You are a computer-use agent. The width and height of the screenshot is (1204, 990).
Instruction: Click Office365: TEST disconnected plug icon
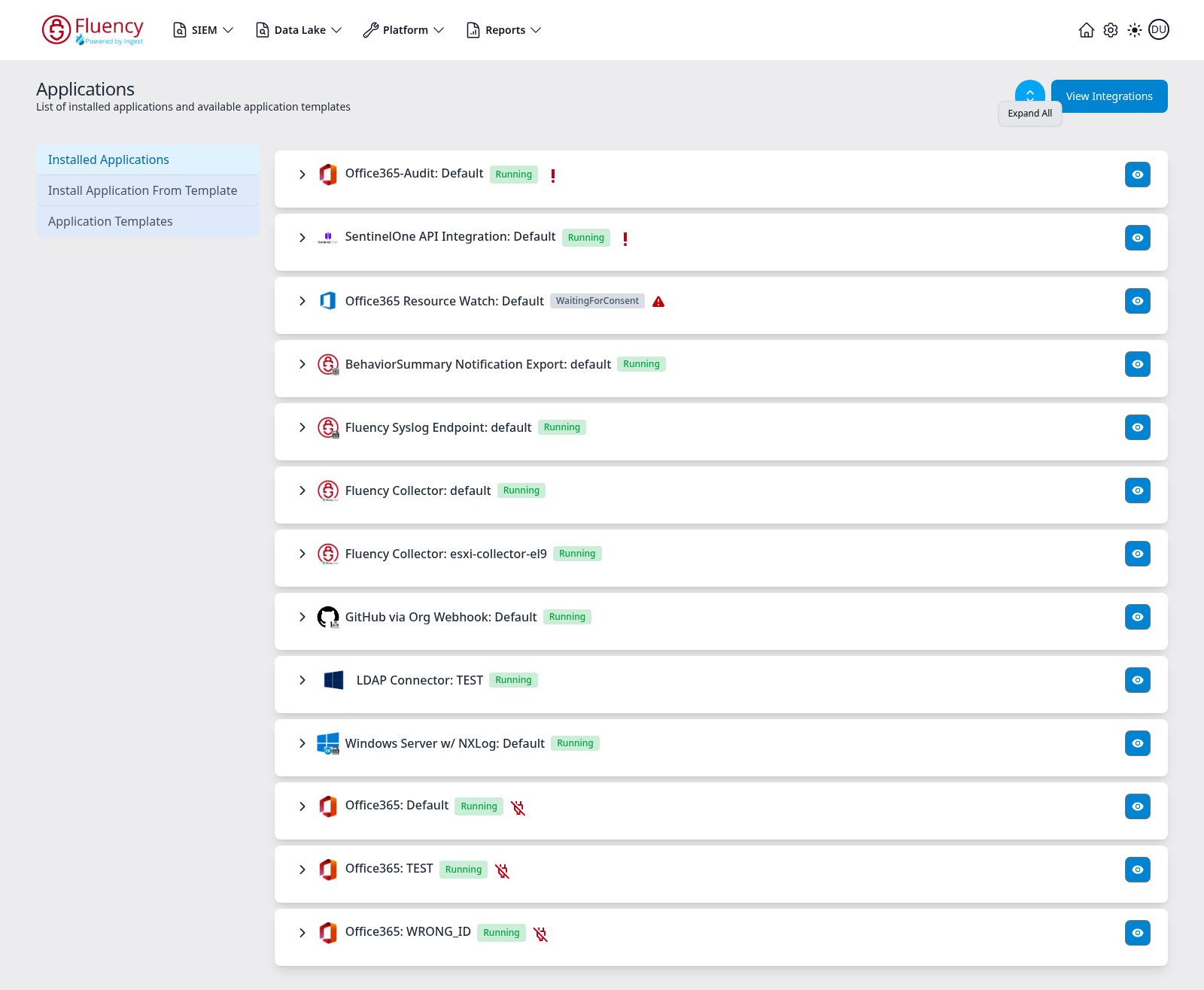point(502,870)
